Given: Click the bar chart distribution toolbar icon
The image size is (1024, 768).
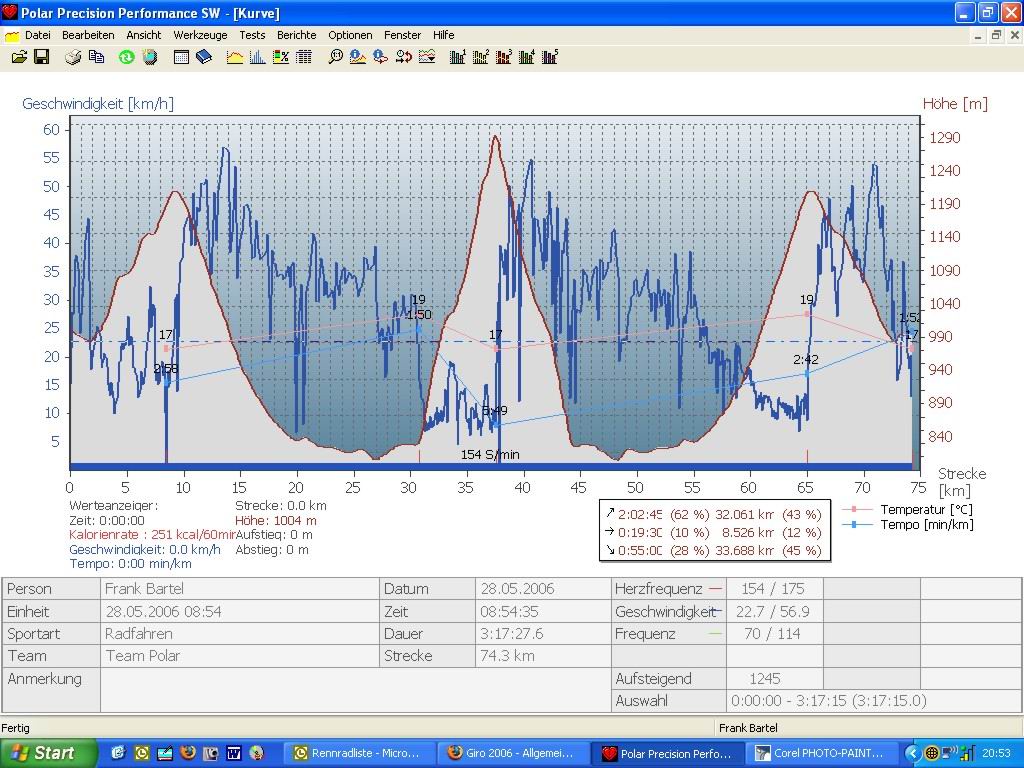Looking at the screenshot, I should pyautogui.click(x=258, y=58).
